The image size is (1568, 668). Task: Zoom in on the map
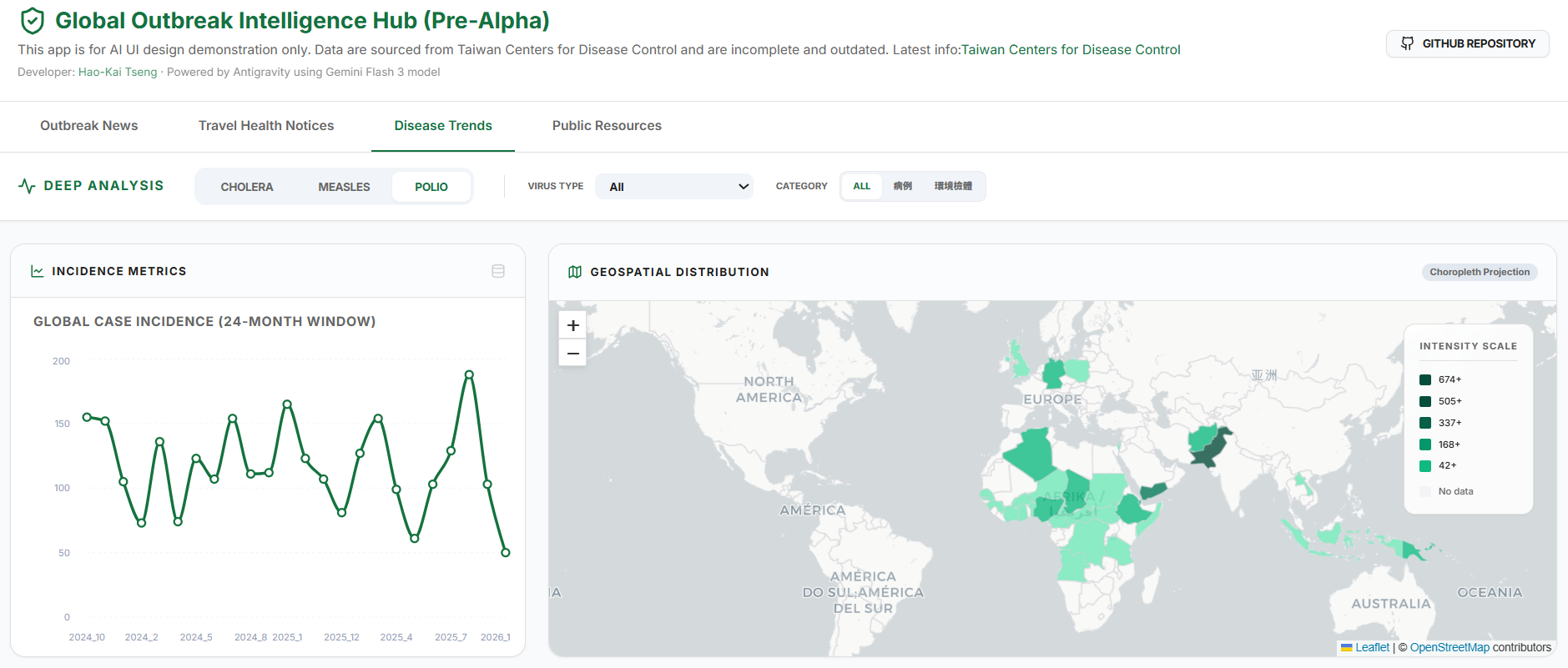tap(572, 325)
